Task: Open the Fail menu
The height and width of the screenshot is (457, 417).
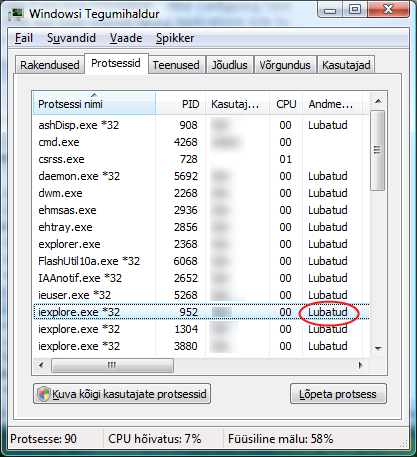Action: (x=24, y=38)
